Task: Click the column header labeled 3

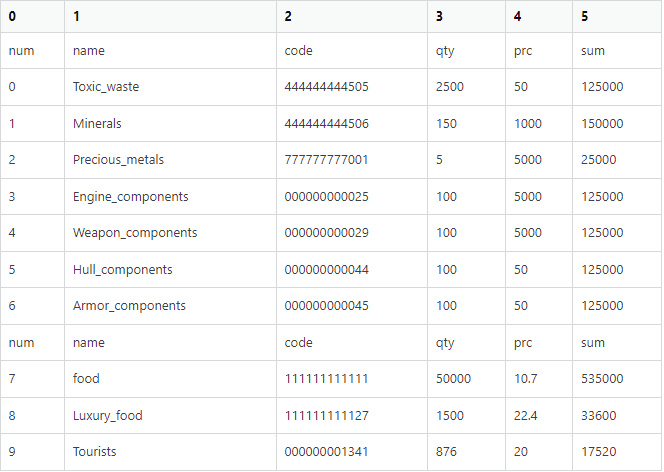Action: coord(466,17)
